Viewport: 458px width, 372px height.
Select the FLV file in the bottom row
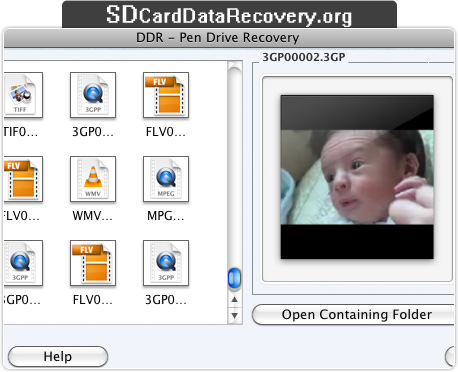[x=93, y=263]
